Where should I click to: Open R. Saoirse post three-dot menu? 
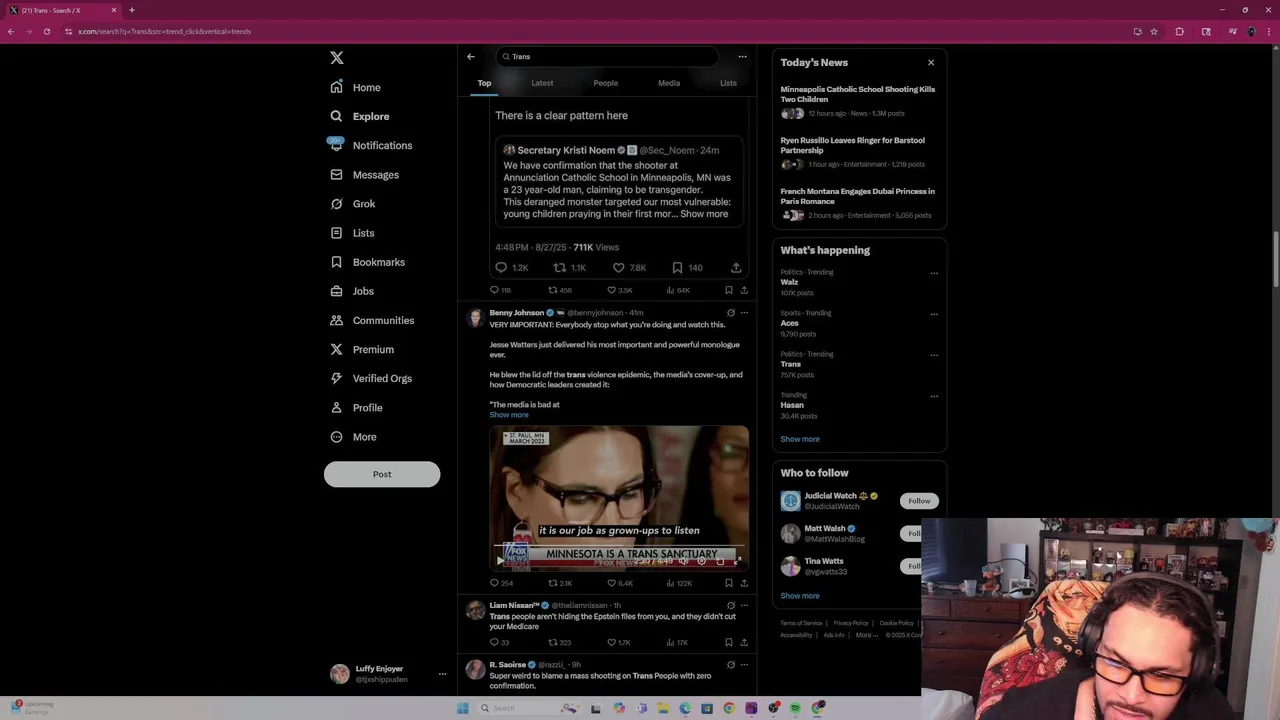click(744, 665)
